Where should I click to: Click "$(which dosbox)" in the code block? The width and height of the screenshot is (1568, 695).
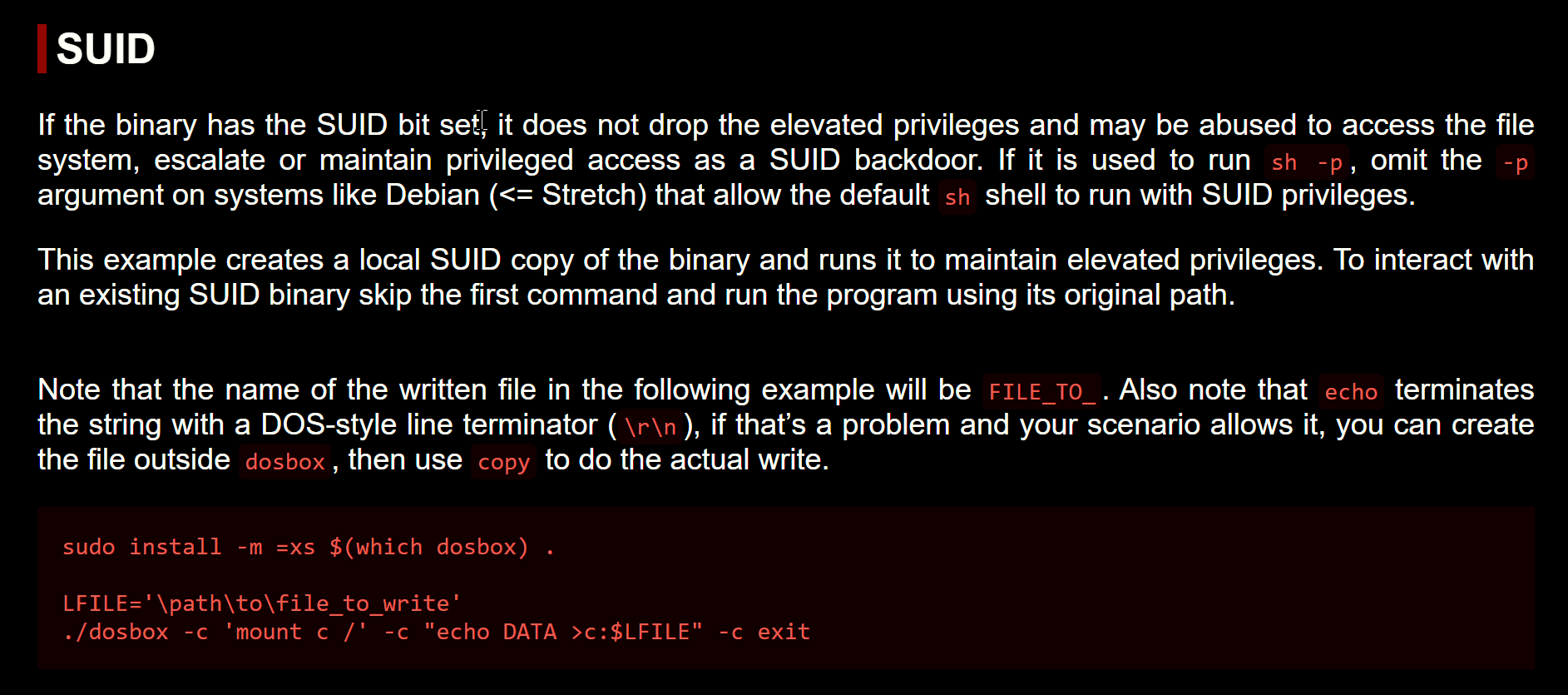coord(428,547)
